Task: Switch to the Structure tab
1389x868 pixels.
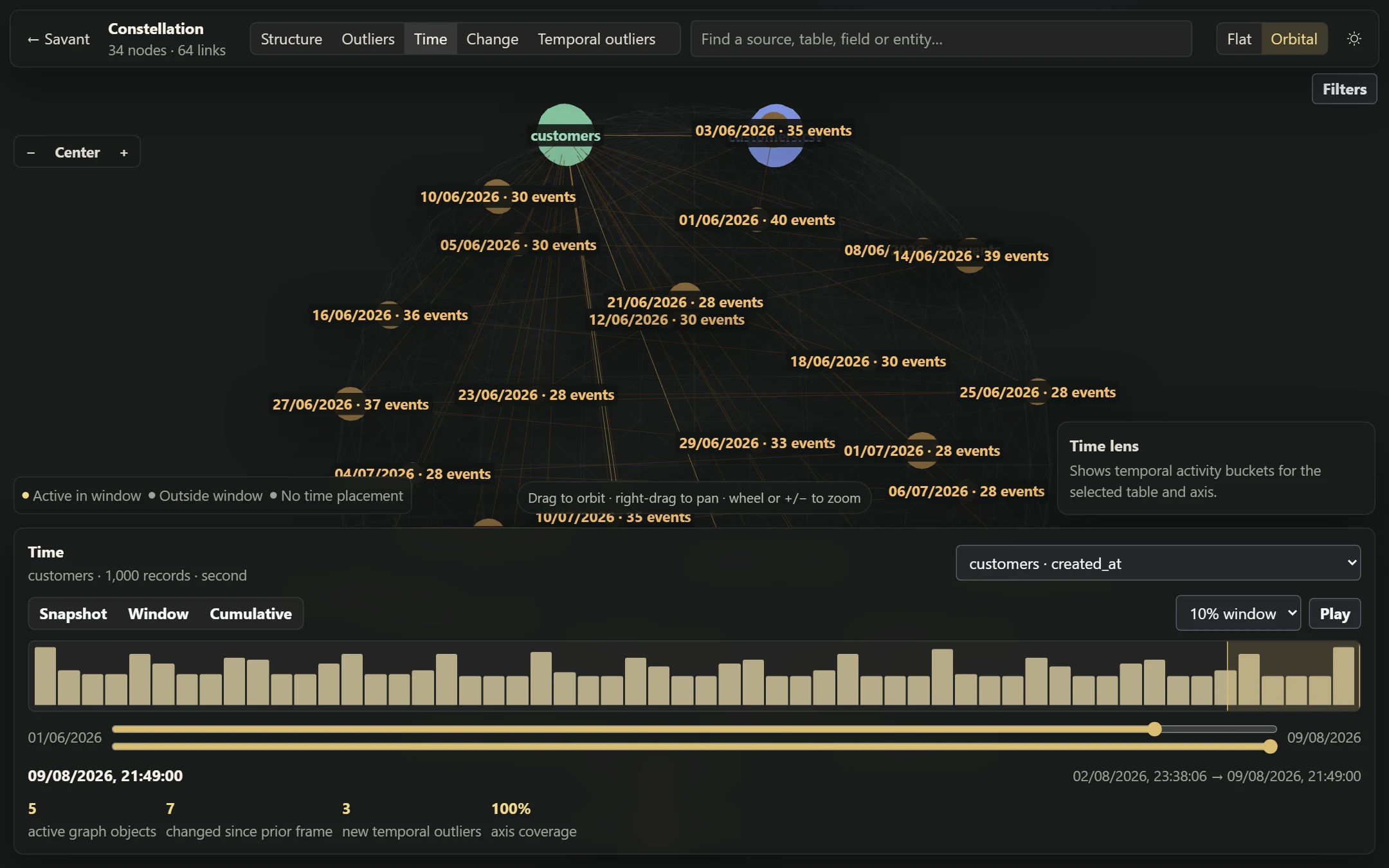Action: (291, 39)
